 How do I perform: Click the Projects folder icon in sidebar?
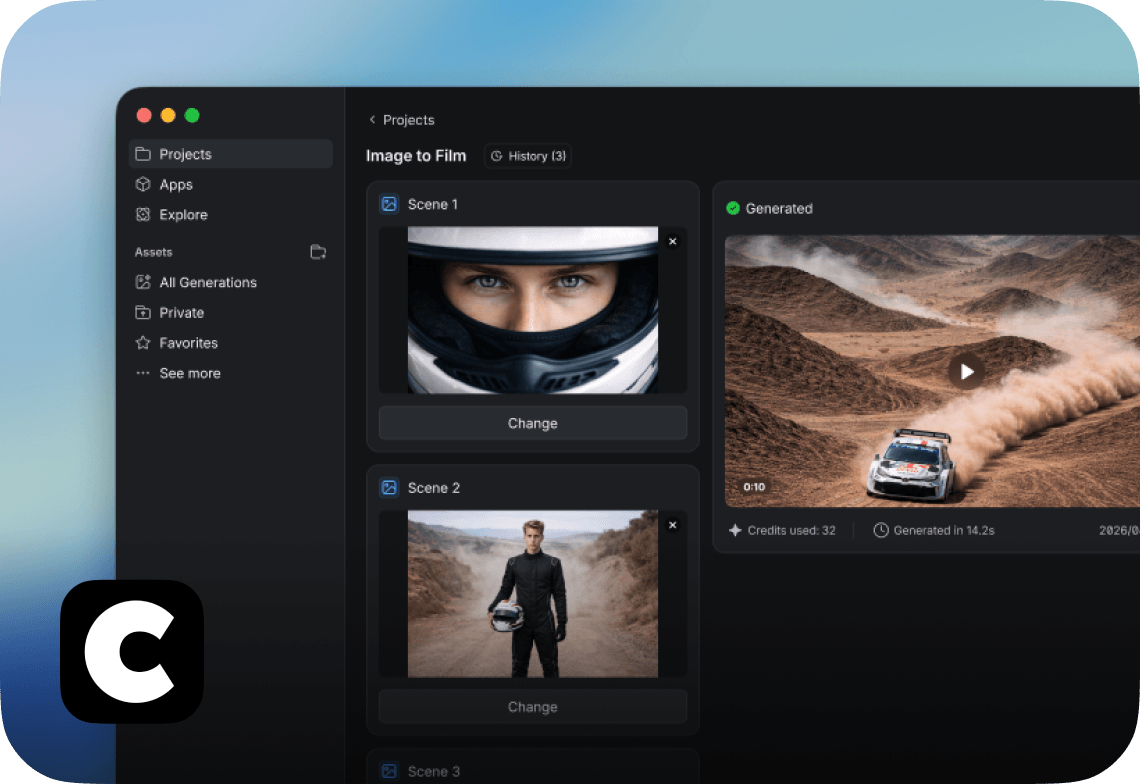[143, 154]
